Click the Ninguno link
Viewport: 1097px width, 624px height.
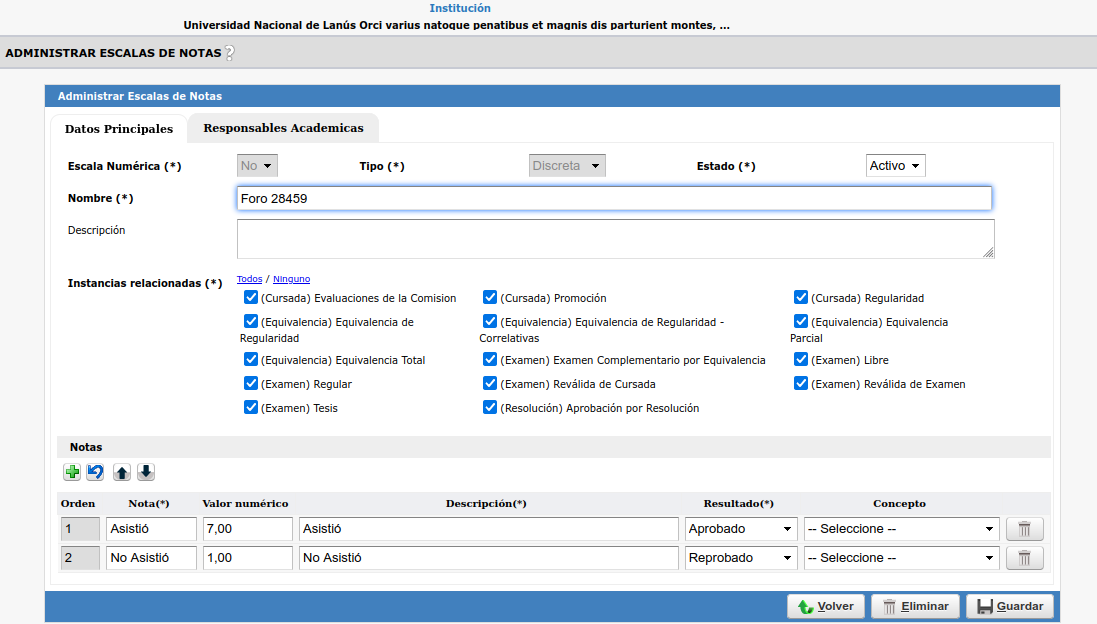[x=291, y=279]
